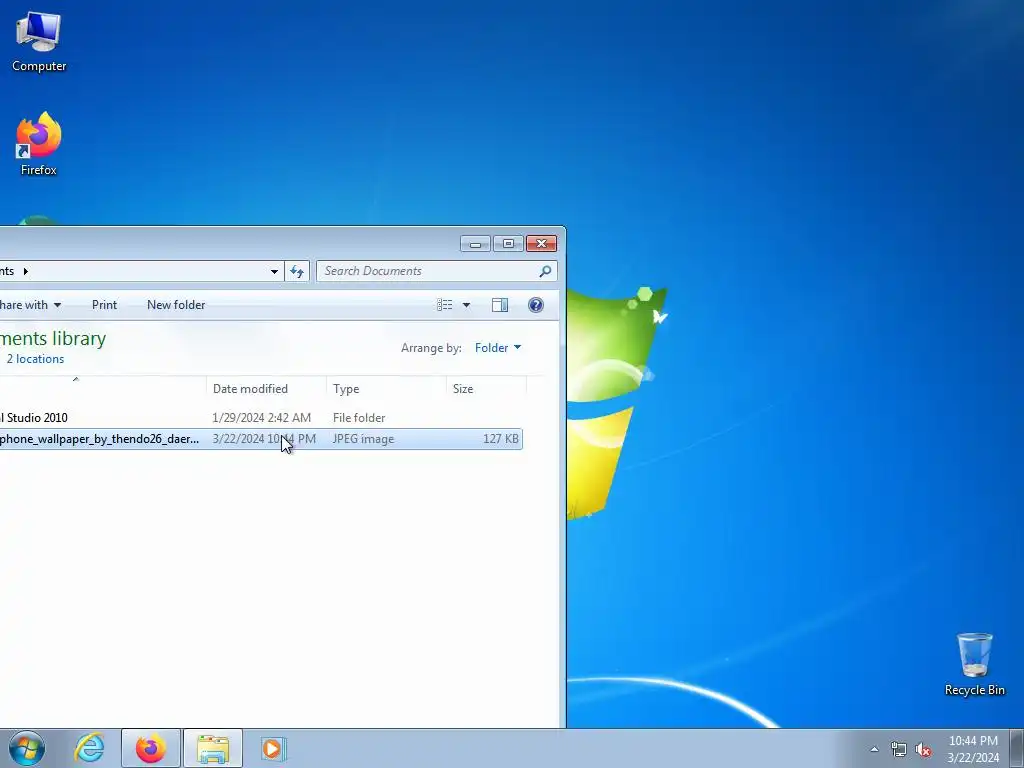Open the Recycle Bin on the desktop
Image resolution: width=1024 pixels, height=768 pixels.
coord(974,664)
